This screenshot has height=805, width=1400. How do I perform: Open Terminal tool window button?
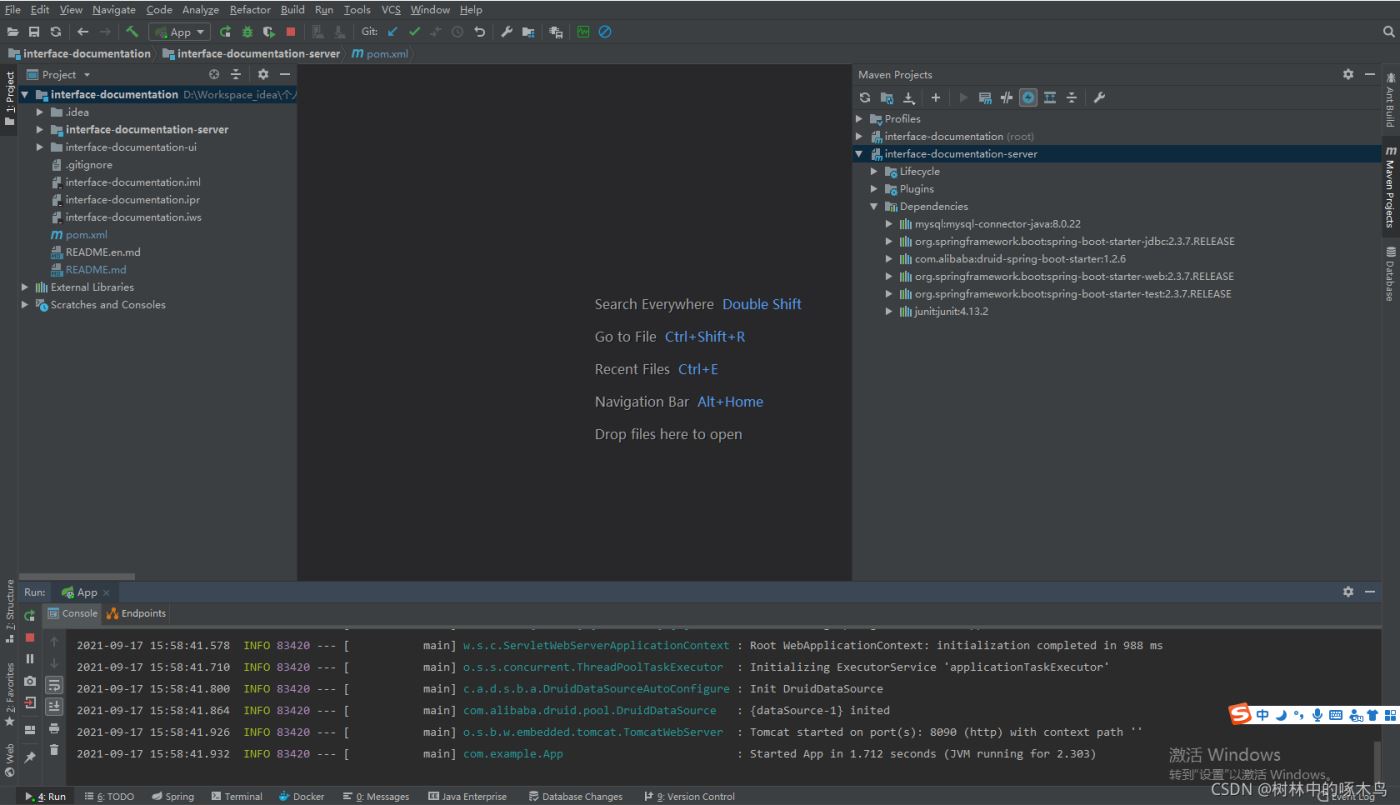237,796
